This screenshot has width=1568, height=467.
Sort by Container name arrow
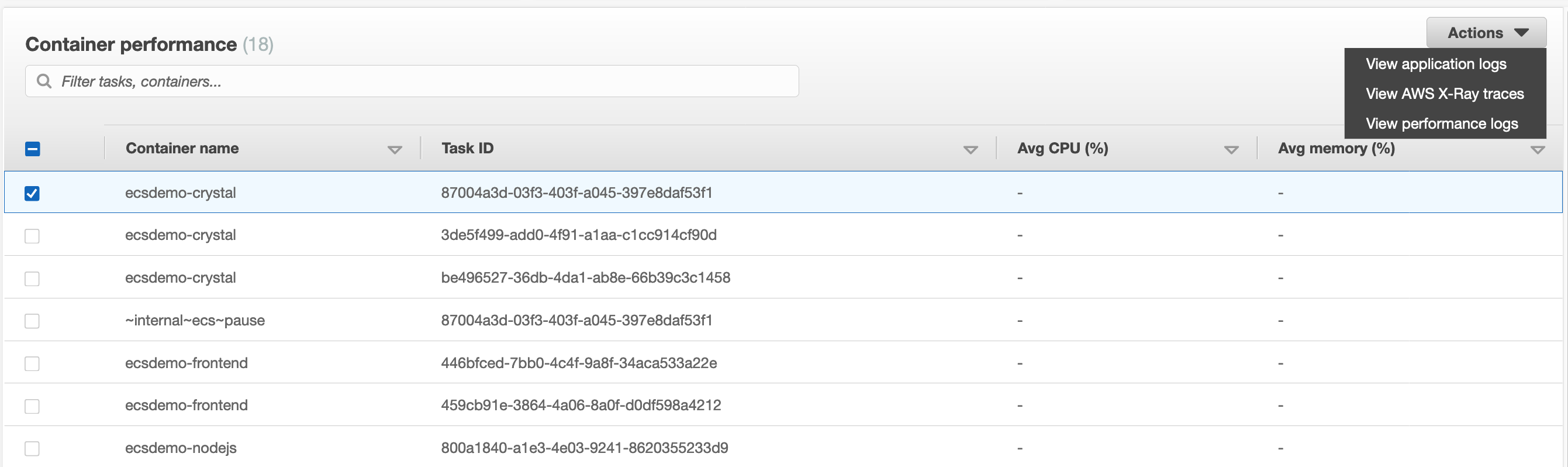click(x=395, y=150)
